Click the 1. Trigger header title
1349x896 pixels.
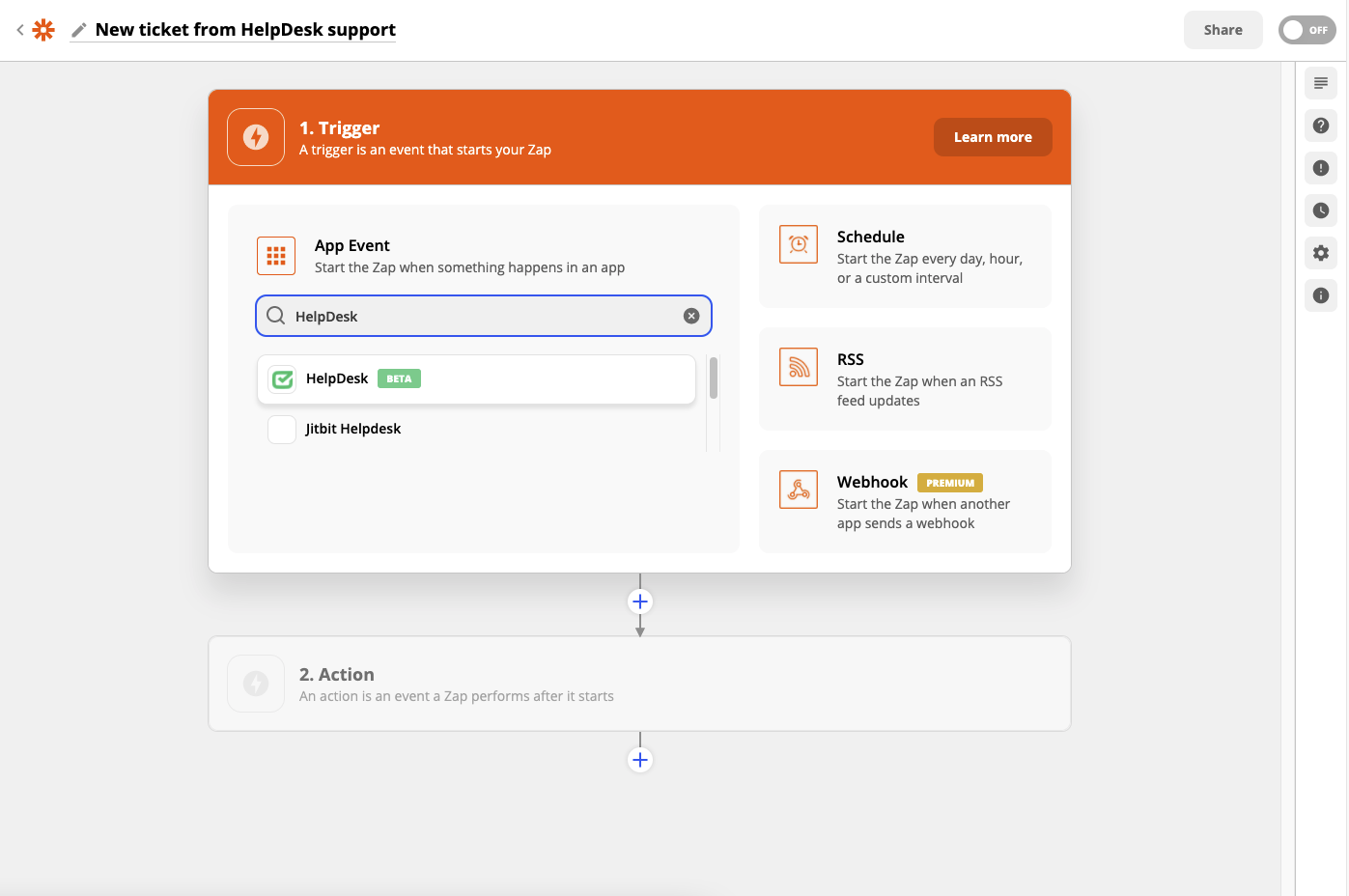tap(339, 128)
